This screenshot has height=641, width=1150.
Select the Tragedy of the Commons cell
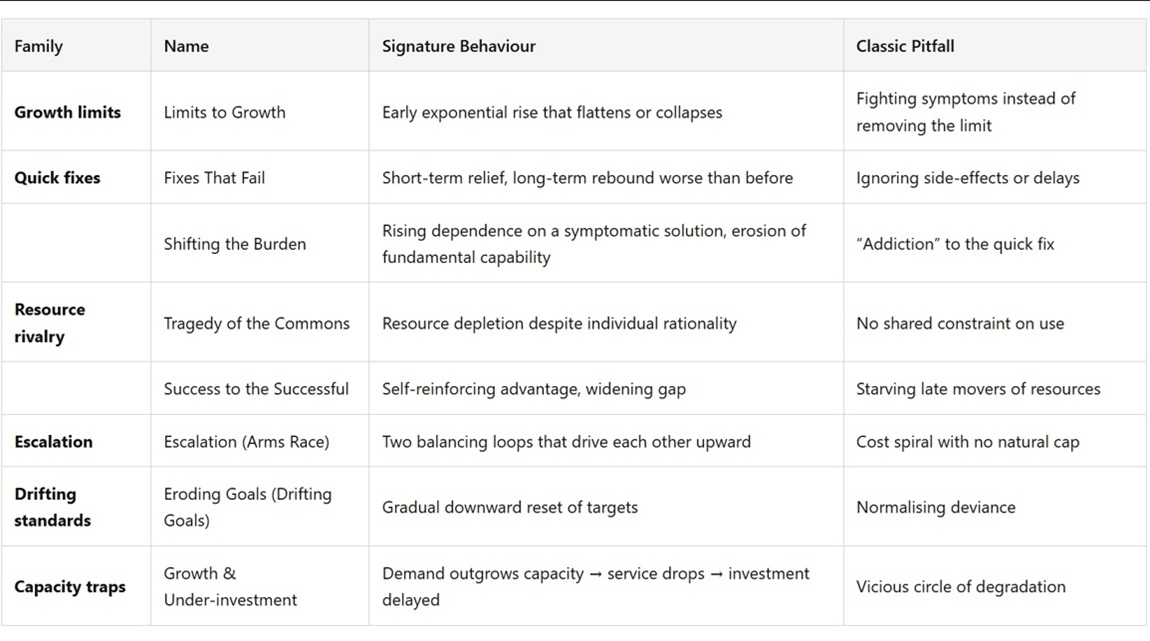click(x=257, y=323)
